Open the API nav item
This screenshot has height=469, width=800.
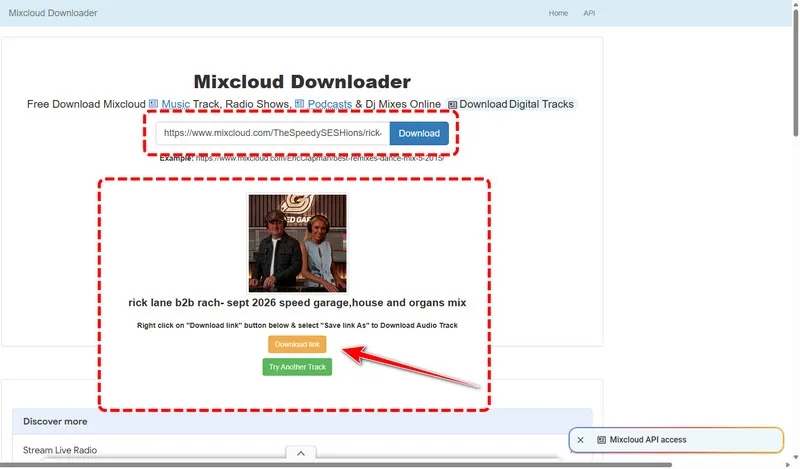point(589,13)
